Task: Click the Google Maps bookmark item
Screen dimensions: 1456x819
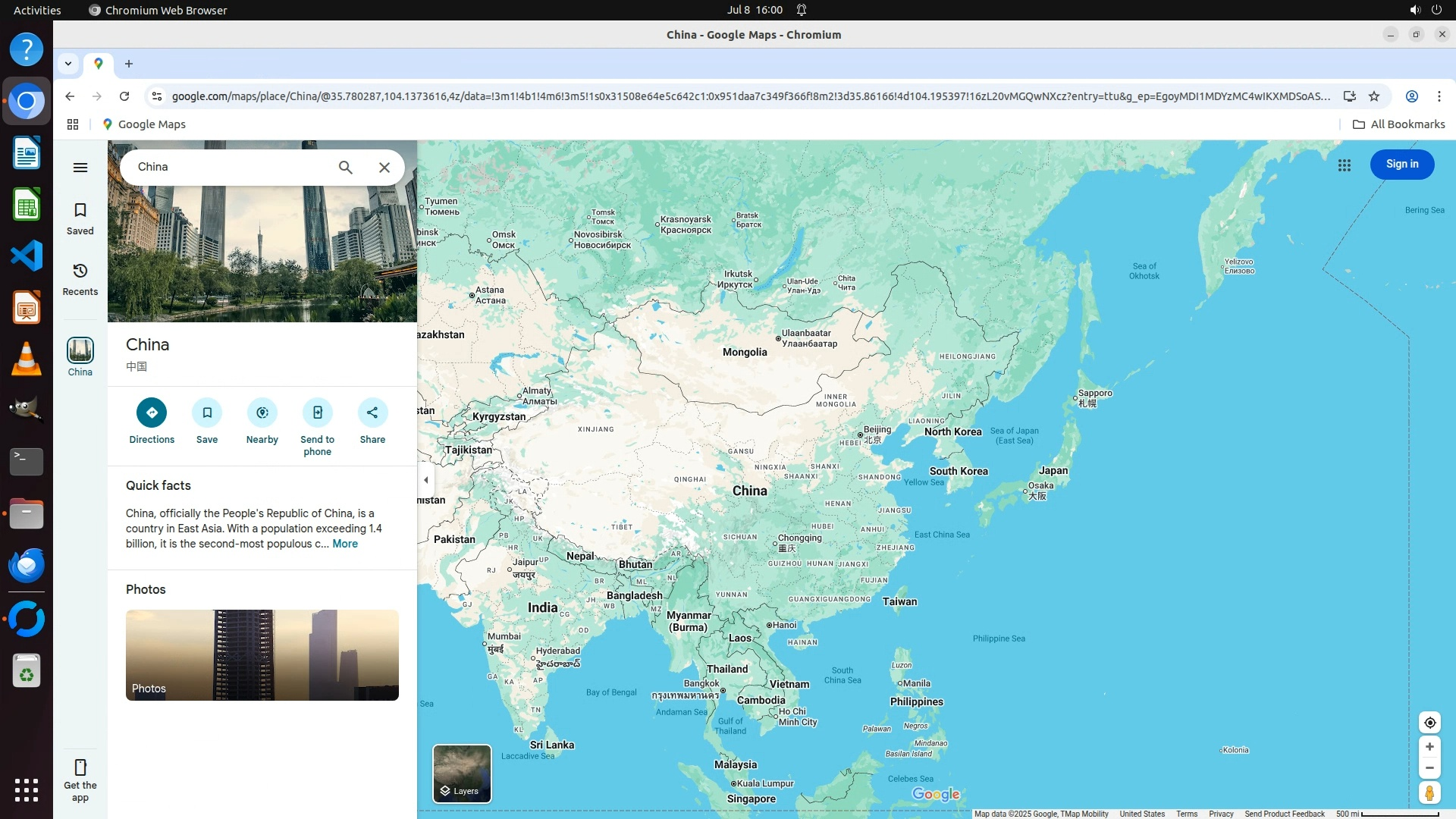Action: 144,124
